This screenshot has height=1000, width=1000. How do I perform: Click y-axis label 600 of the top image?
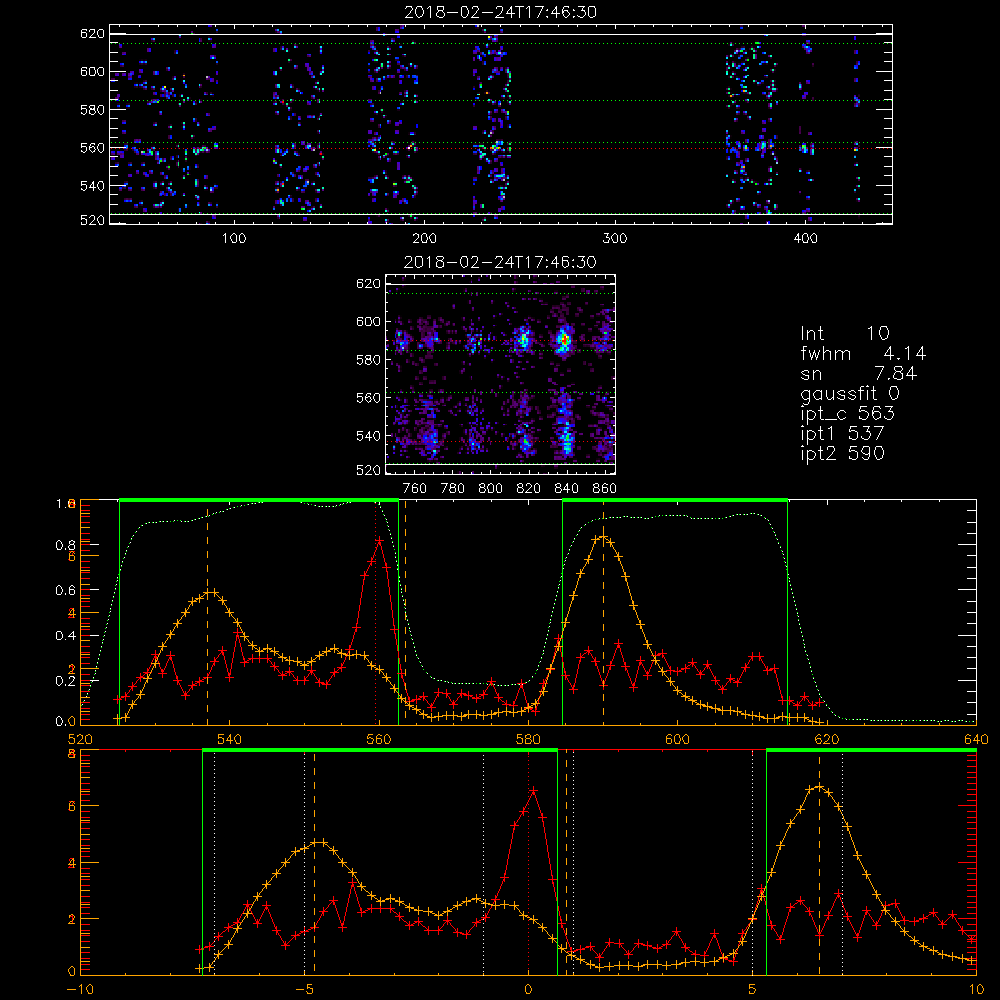pos(92,71)
